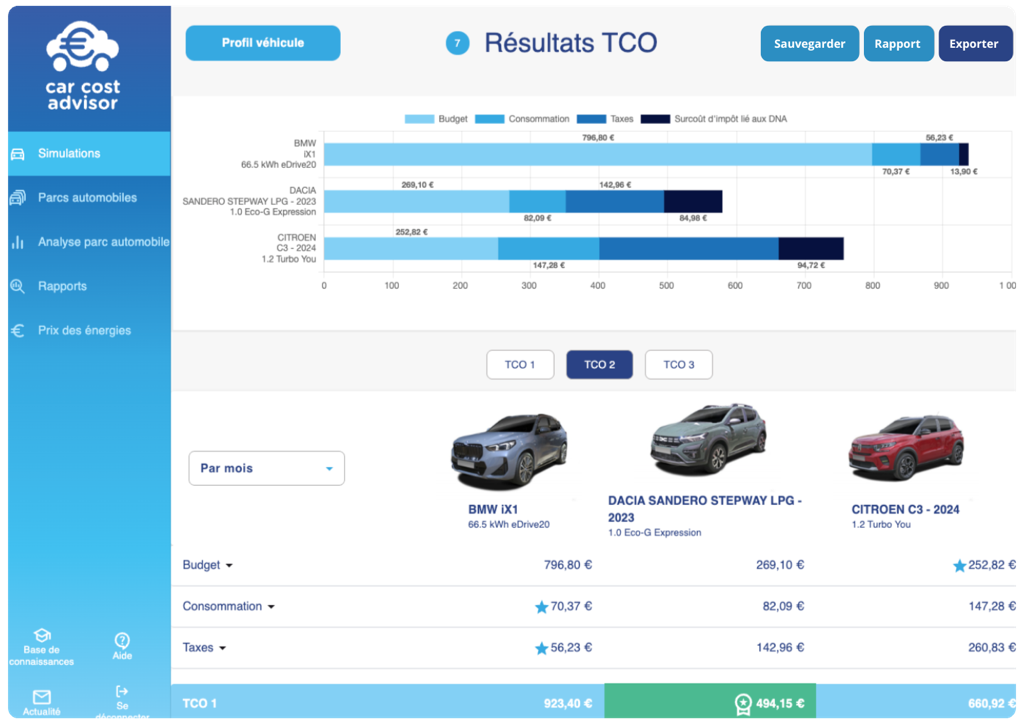Open the Actualité envelope icon
The height and width of the screenshot is (727, 1024).
[42, 697]
